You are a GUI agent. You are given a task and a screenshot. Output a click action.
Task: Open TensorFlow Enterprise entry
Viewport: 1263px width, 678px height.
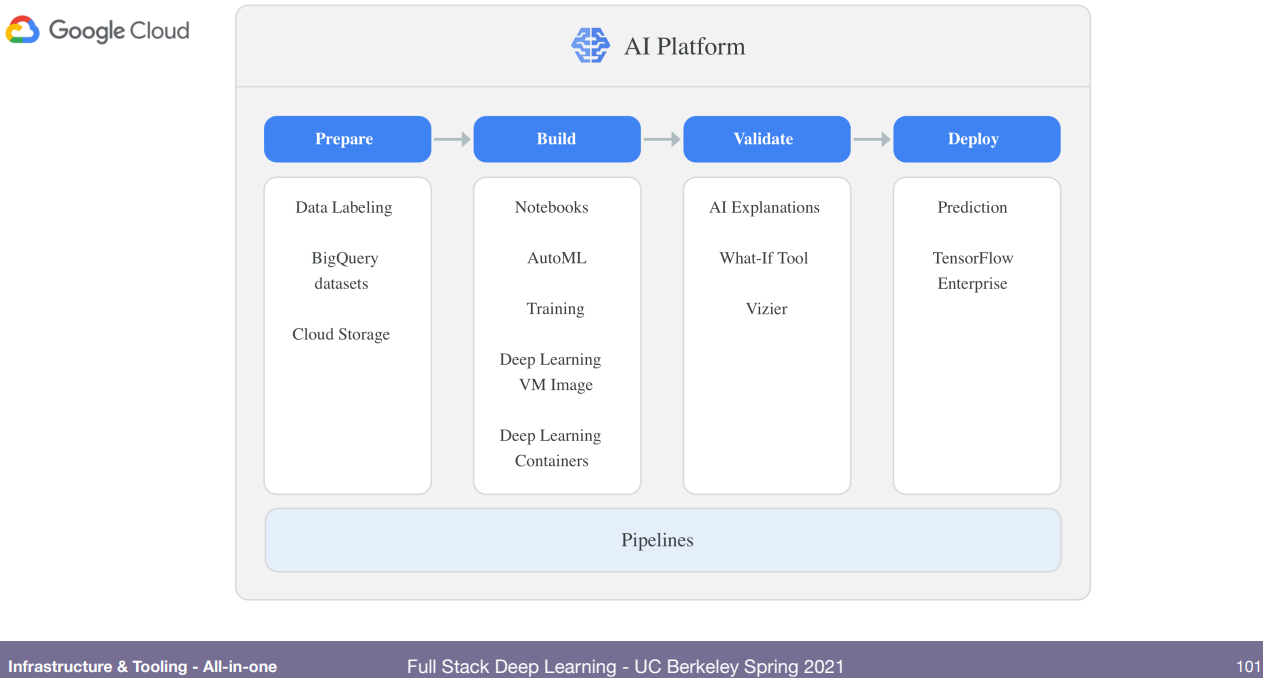(973, 271)
